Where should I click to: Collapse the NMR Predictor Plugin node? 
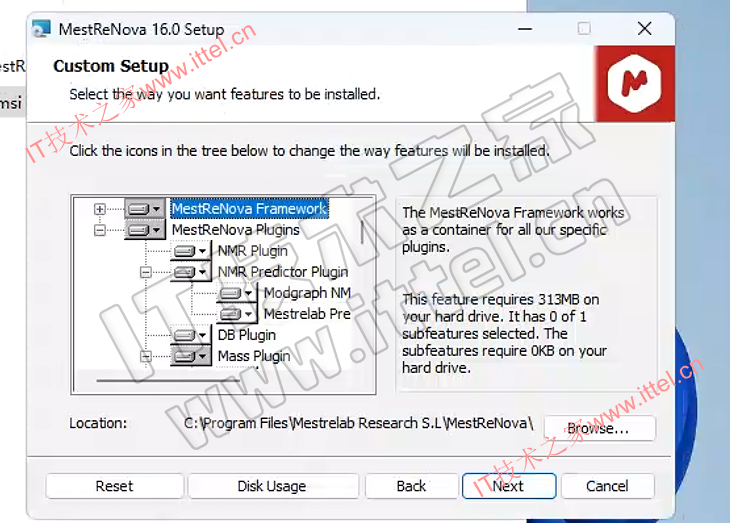(145, 272)
